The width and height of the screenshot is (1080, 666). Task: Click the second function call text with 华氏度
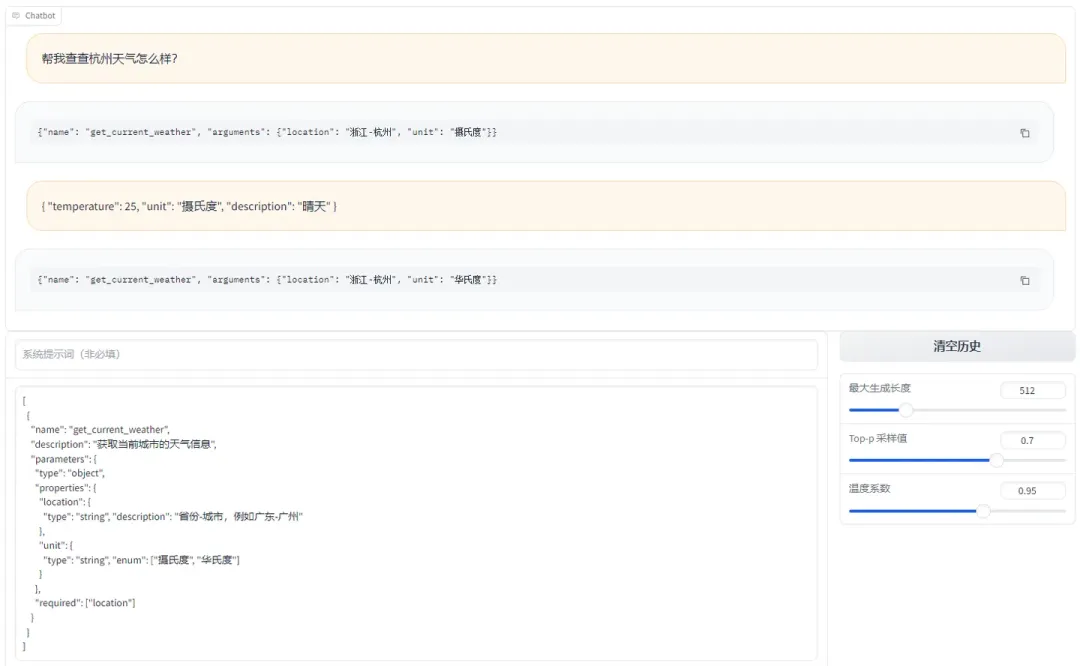[267, 280]
